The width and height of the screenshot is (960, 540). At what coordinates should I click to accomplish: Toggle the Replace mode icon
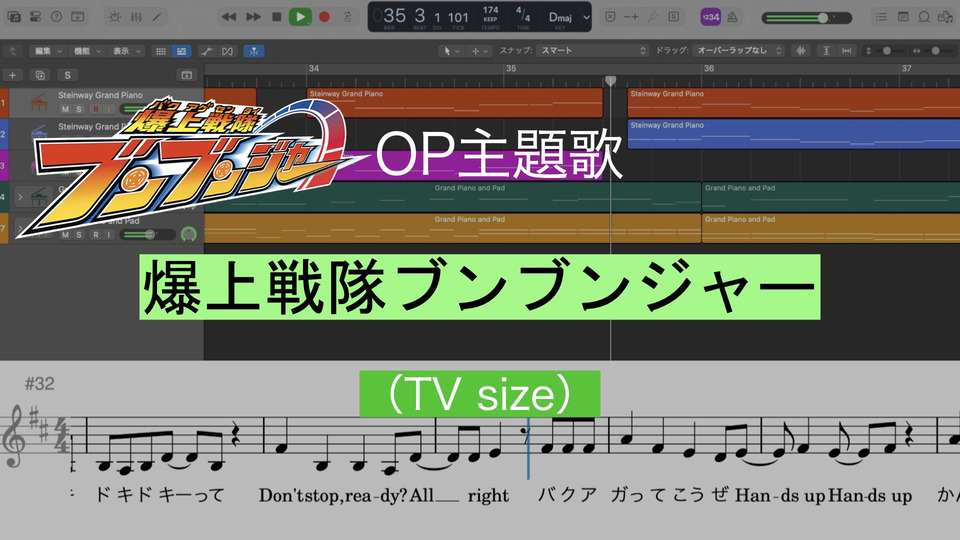pyautogui.click(x=610, y=17)
